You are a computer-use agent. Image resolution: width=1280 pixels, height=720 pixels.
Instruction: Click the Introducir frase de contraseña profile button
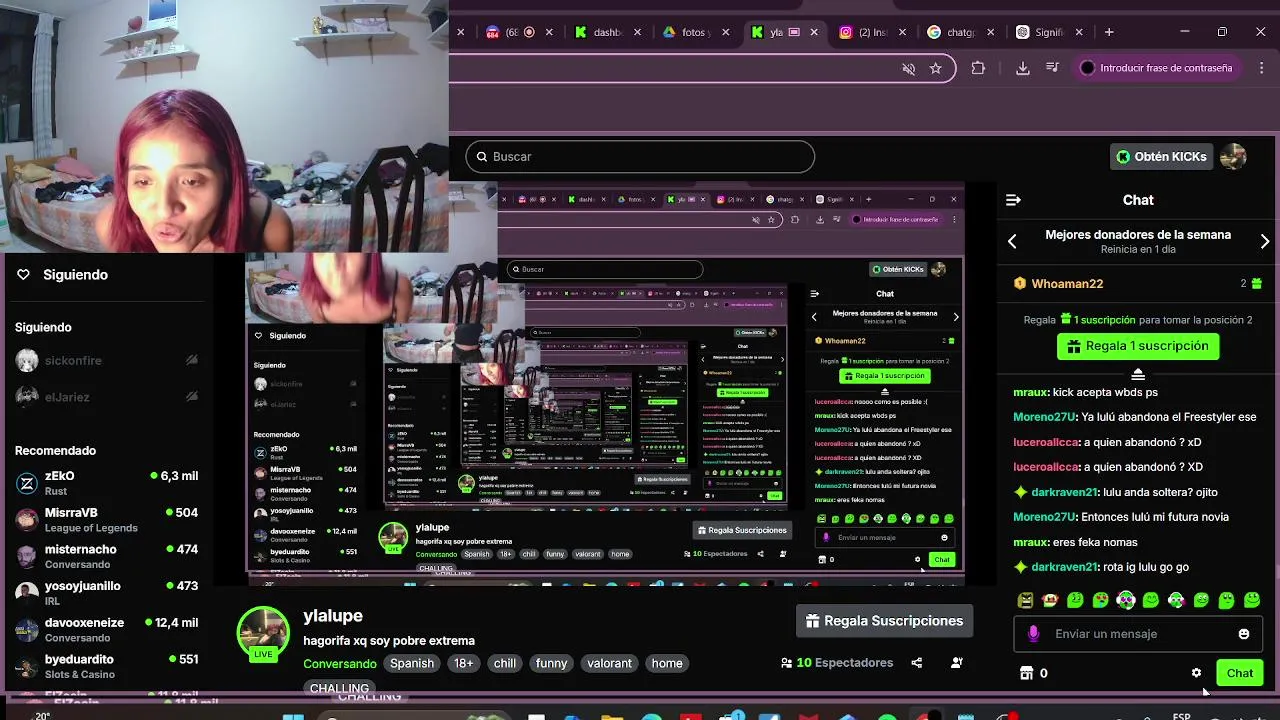(1157, 68)
